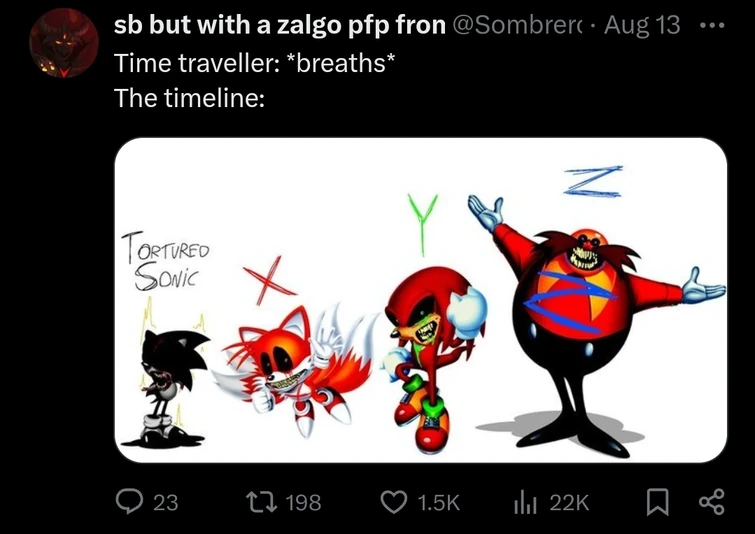Image resolution: width=755 pixels, height=534 pixels.
Task: Open the attached image on the Tortured Sonic label
Action: pyautogui.click(x=165, y=260)
